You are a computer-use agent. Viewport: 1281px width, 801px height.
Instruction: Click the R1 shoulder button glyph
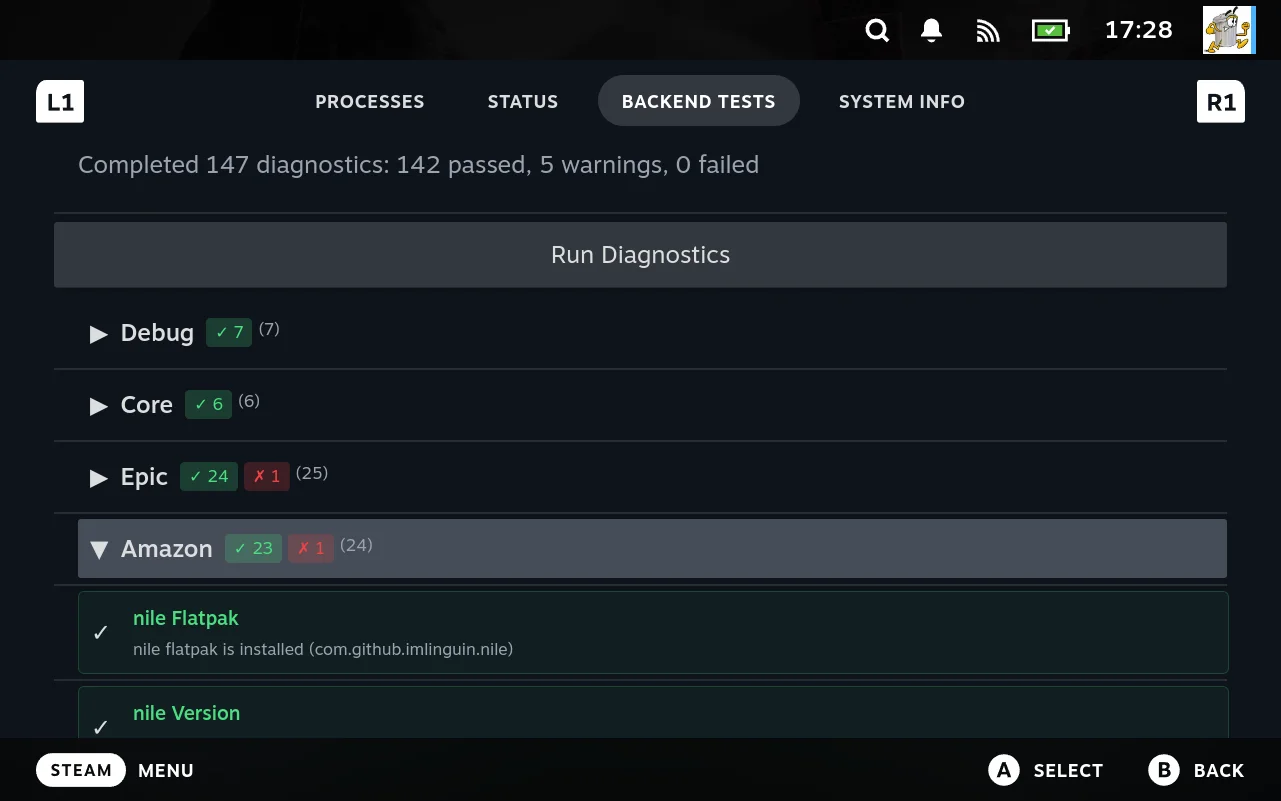tap(1221, 102)
